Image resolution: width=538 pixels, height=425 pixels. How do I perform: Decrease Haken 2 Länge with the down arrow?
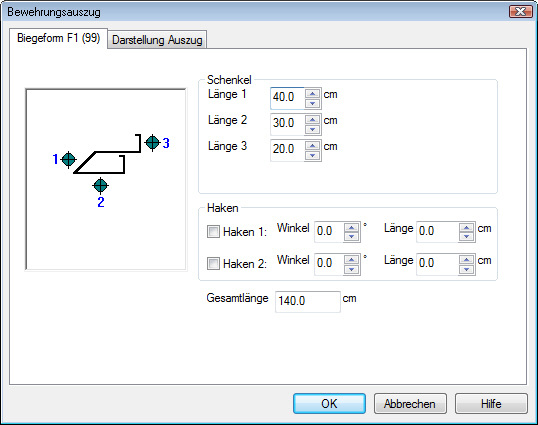click(x=466, y=269)
